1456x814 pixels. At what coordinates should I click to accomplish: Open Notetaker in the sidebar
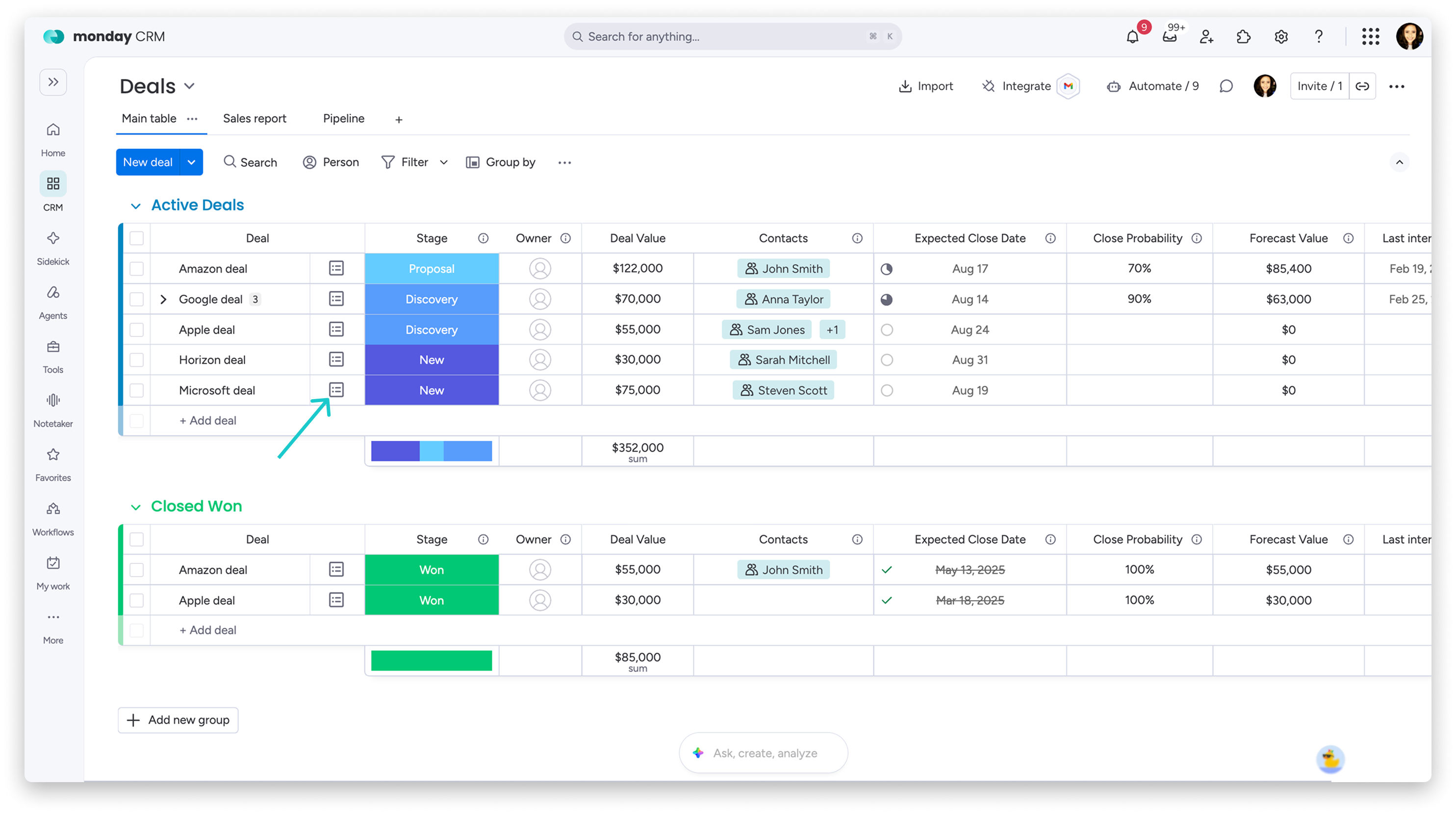[x=53, y=410]
